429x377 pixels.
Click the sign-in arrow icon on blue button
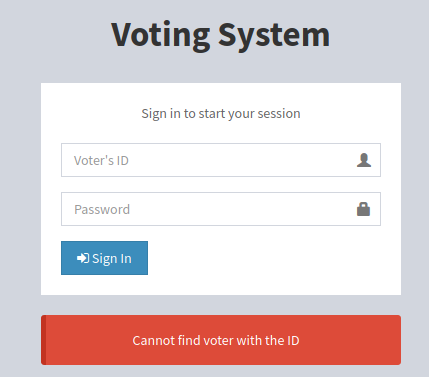click(83, 258)
